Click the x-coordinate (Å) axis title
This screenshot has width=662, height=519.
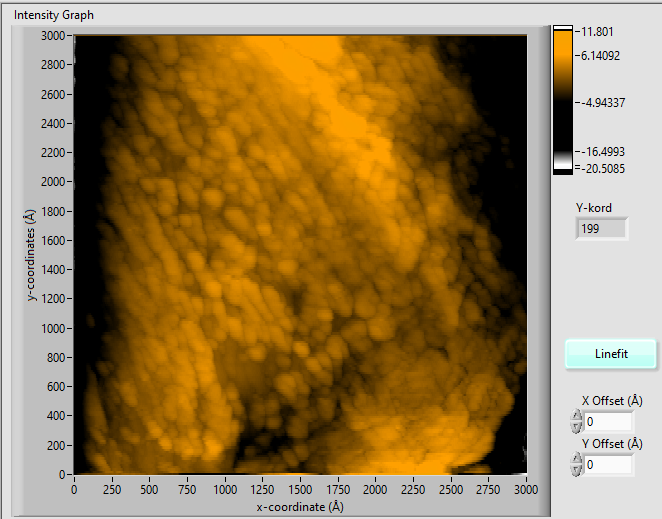[300, 507]
